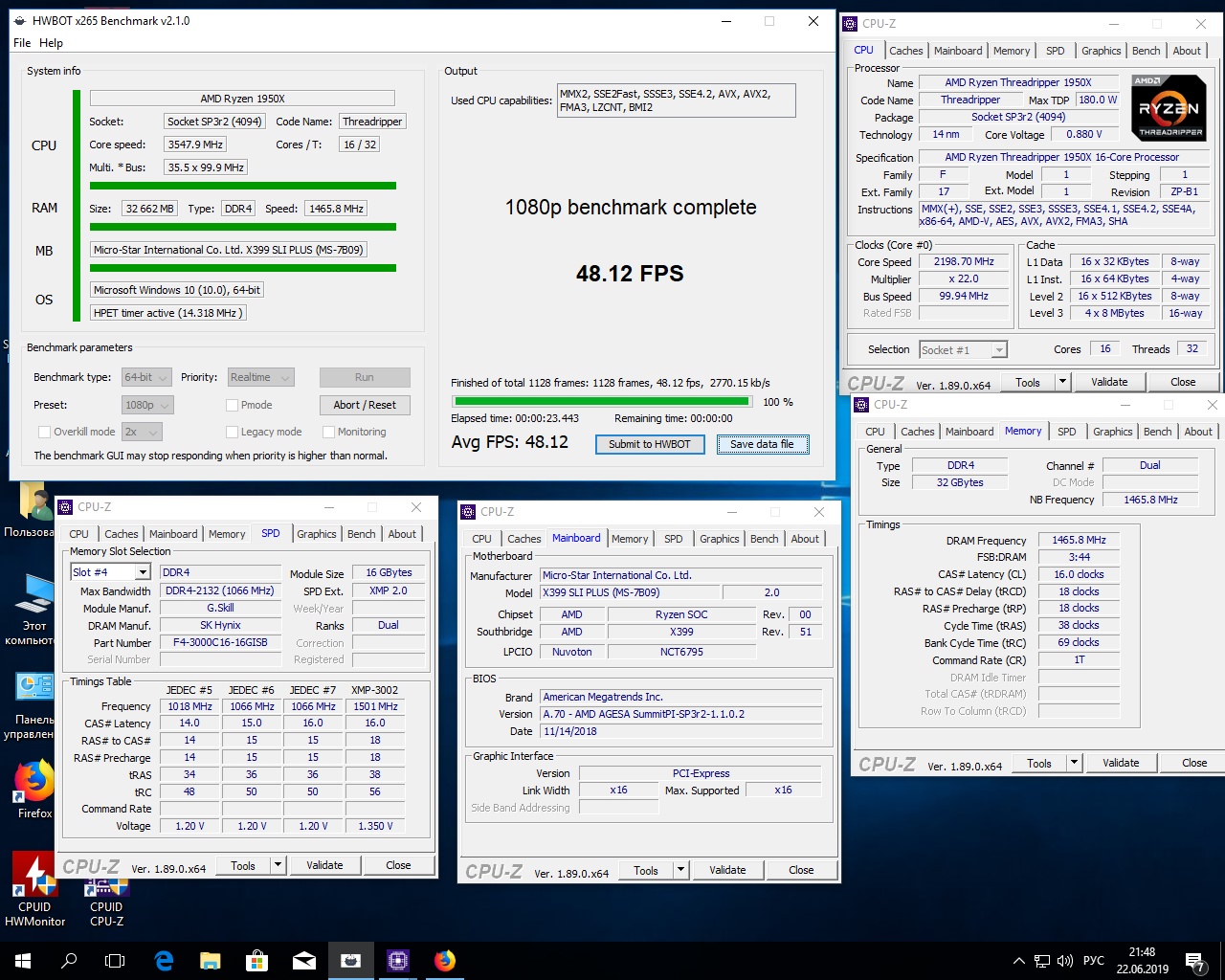The width and height of the screenshot is (1225, 980).
Task: Open volume control in system tray
Action: point(1065,961)
